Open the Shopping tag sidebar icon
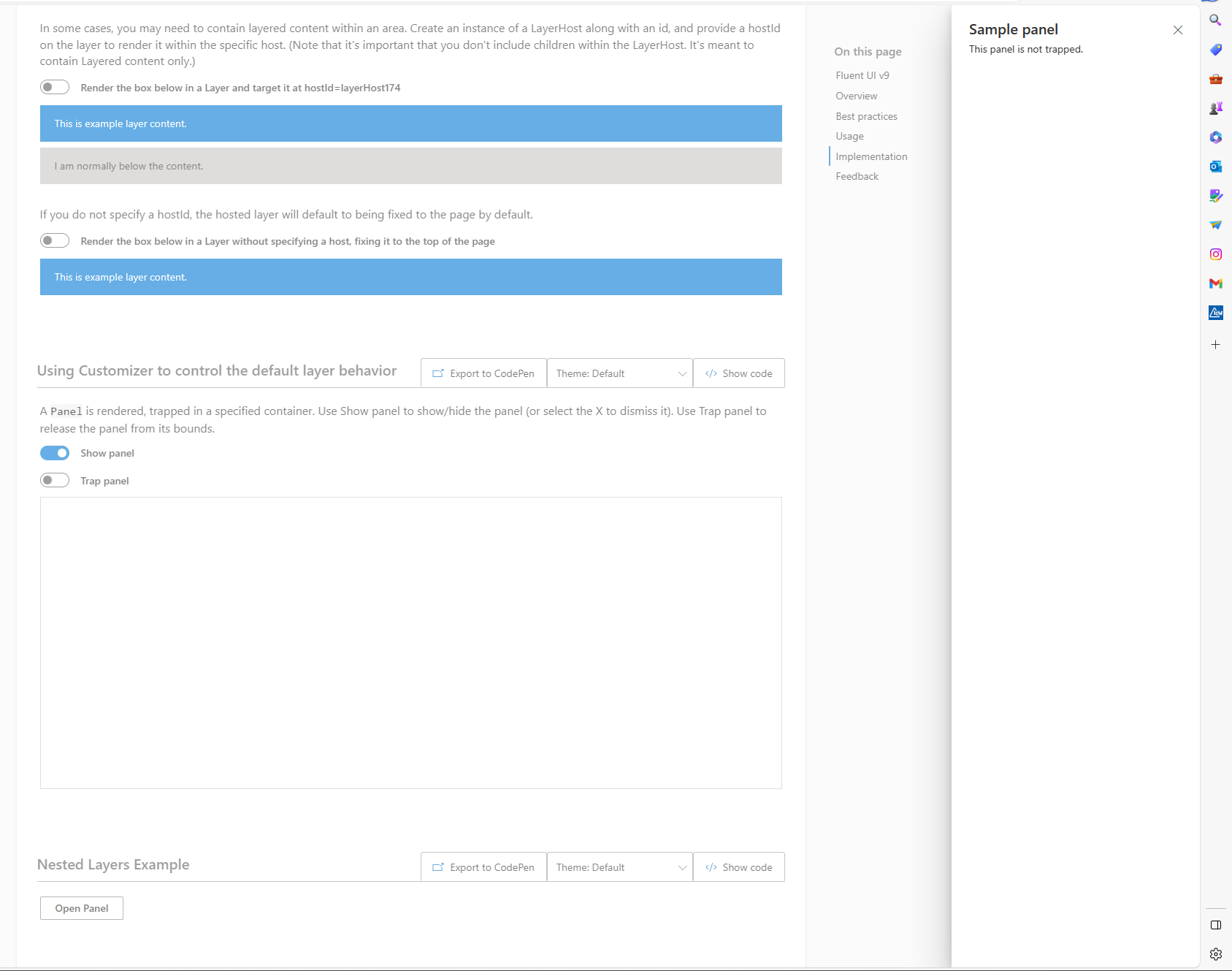Screen dimensions: 1232x971 click(1216, 50)
